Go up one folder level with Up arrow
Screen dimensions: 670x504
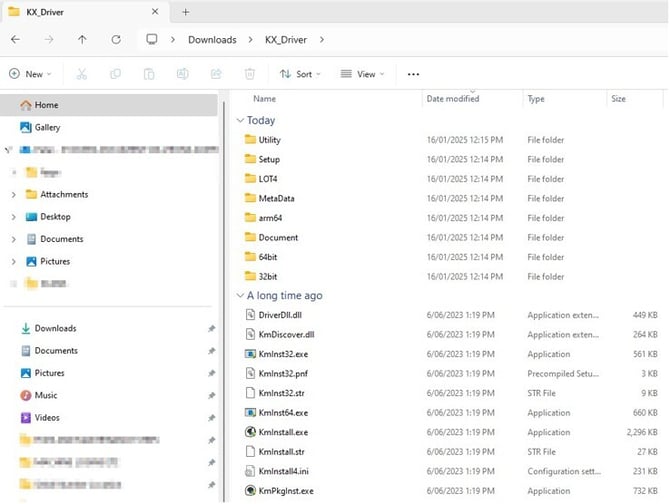point(82,40)
